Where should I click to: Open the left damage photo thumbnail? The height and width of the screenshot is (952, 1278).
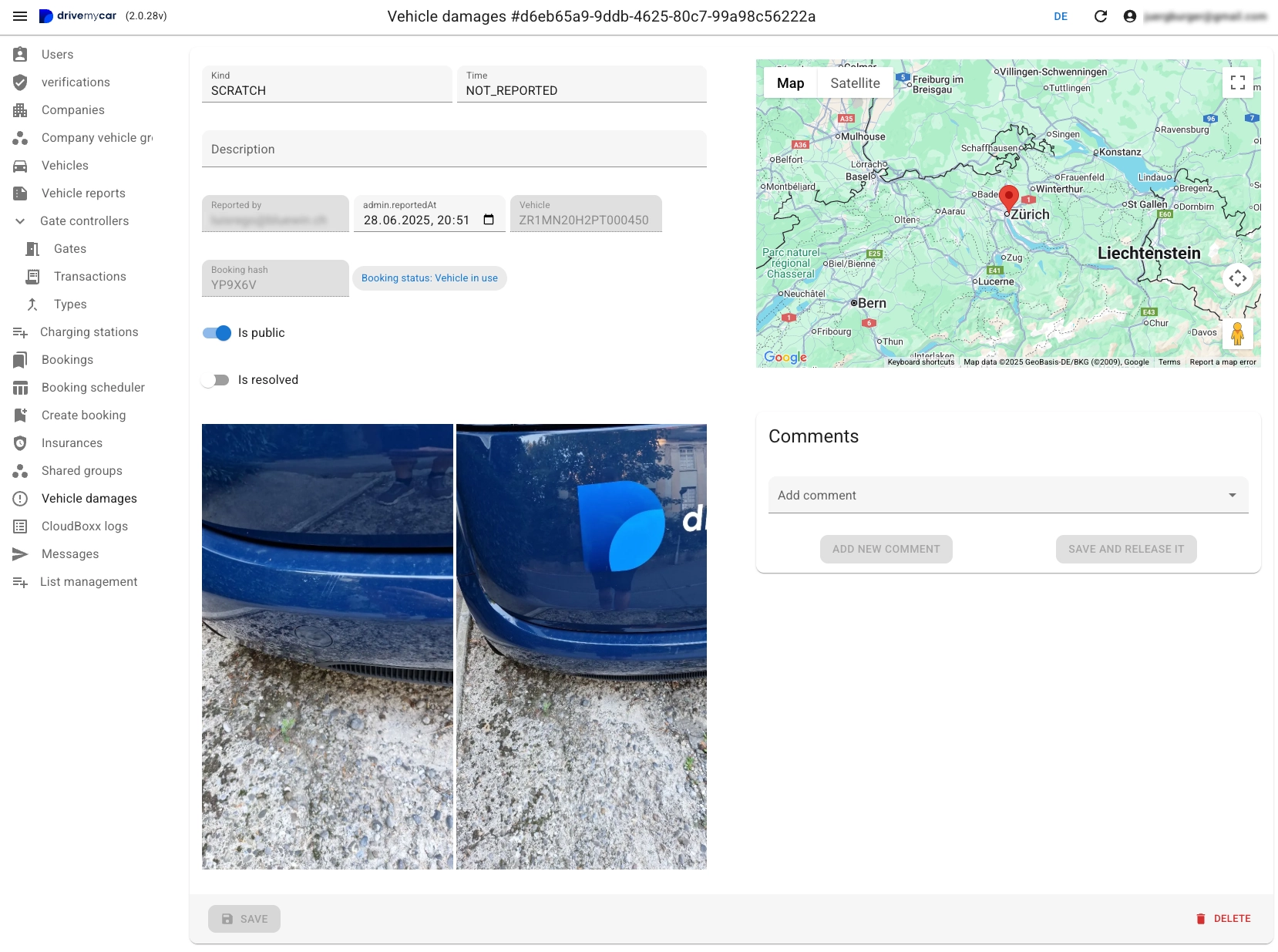point(327,646)
